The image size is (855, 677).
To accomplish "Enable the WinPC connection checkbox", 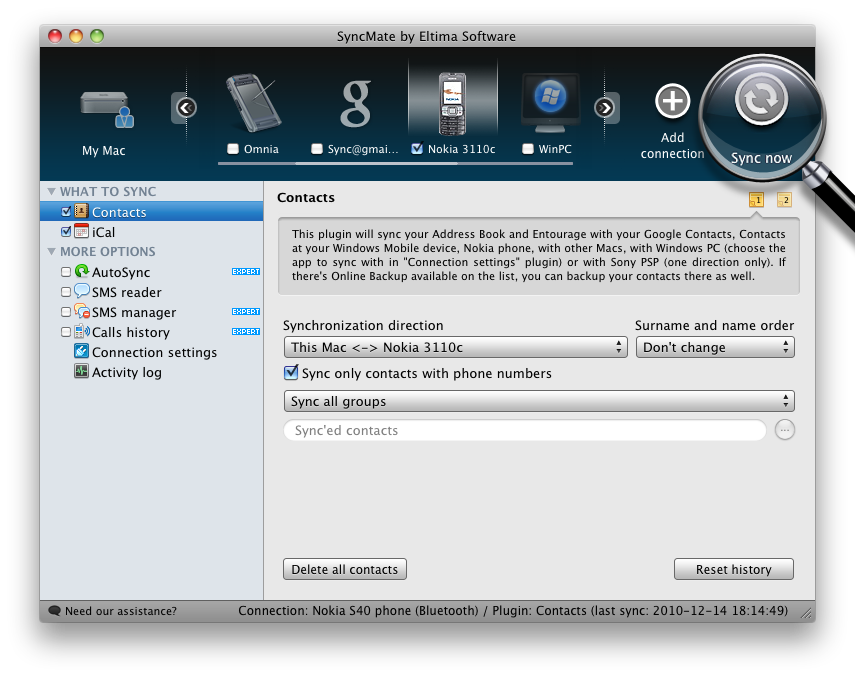I will pos(527,149).
